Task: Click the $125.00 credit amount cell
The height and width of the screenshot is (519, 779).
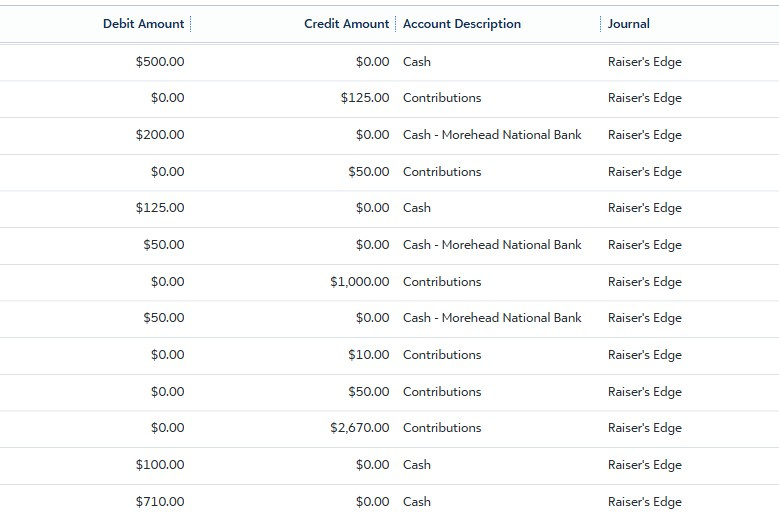Action: [365, 98]
